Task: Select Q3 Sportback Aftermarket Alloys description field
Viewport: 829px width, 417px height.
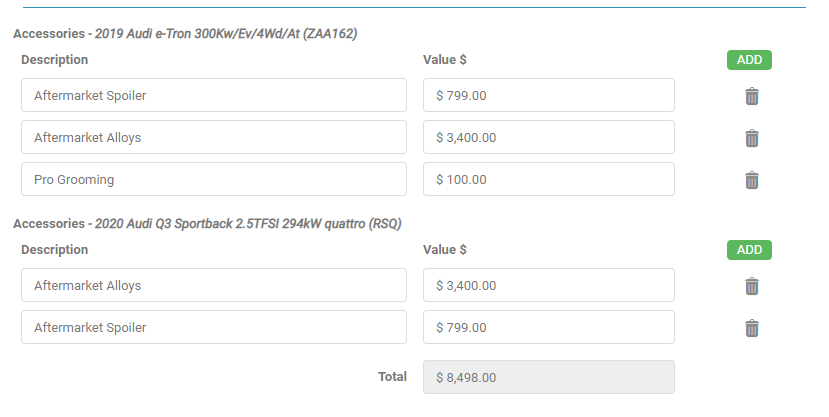Action: 213,286
